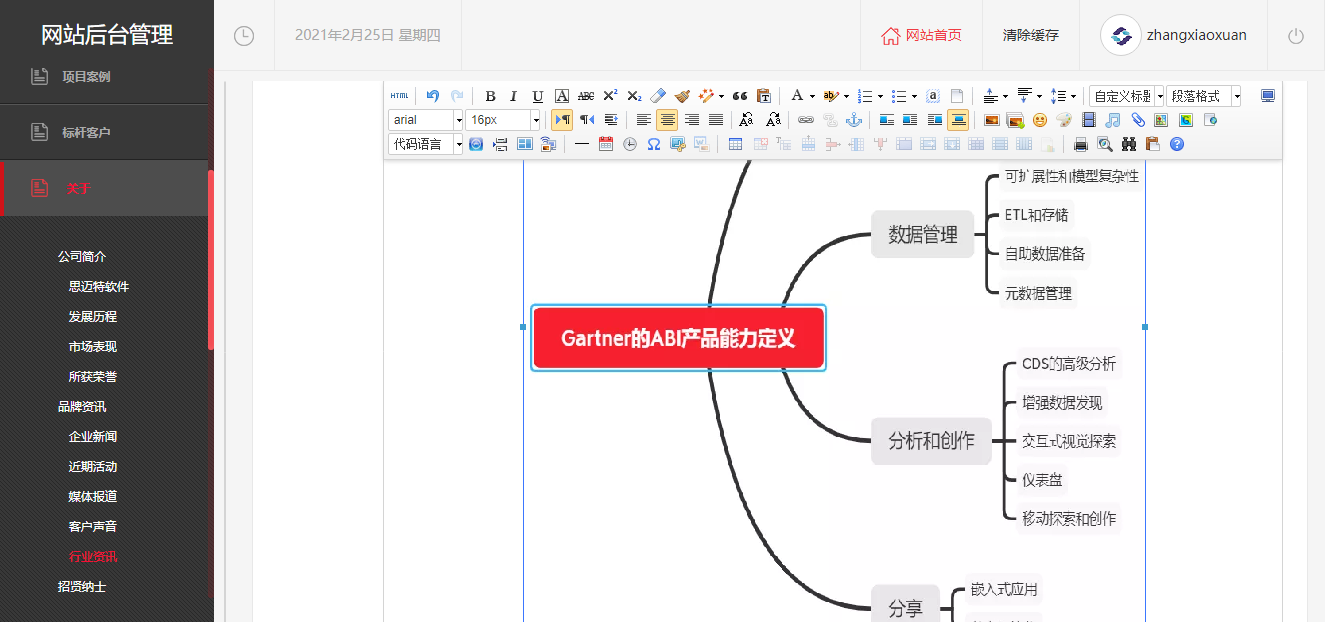Open the scrawl palette drawing tool
This screenshot has width=1326, height=623.
click(1064, 120)
